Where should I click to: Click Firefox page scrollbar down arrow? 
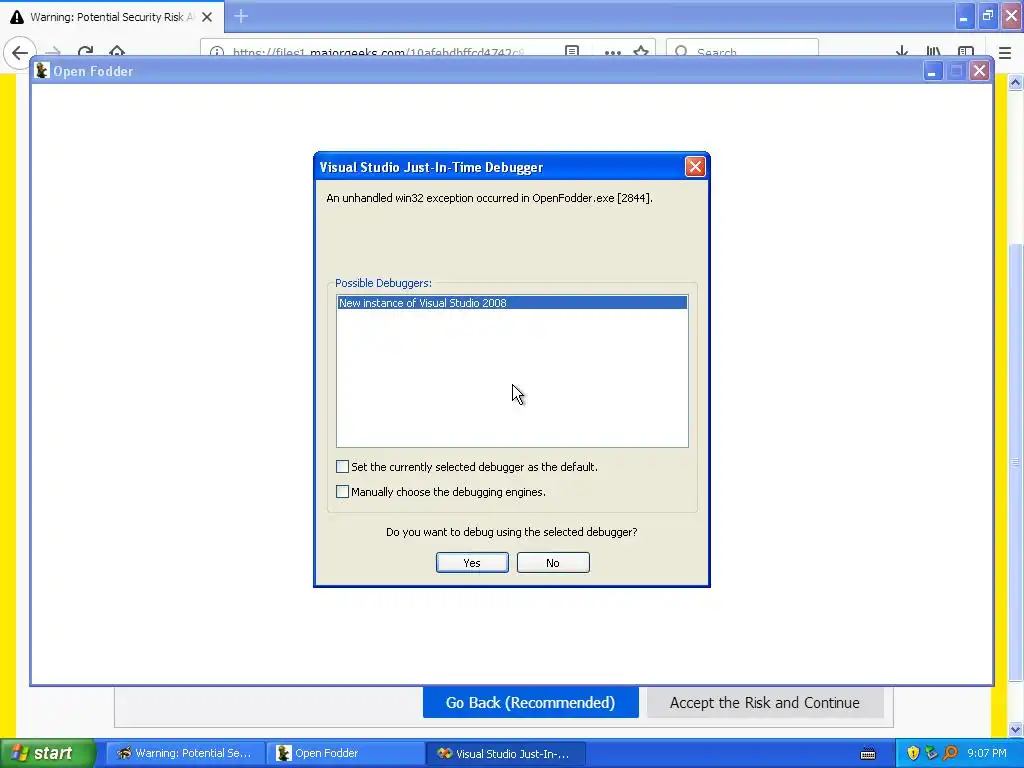1015,729
